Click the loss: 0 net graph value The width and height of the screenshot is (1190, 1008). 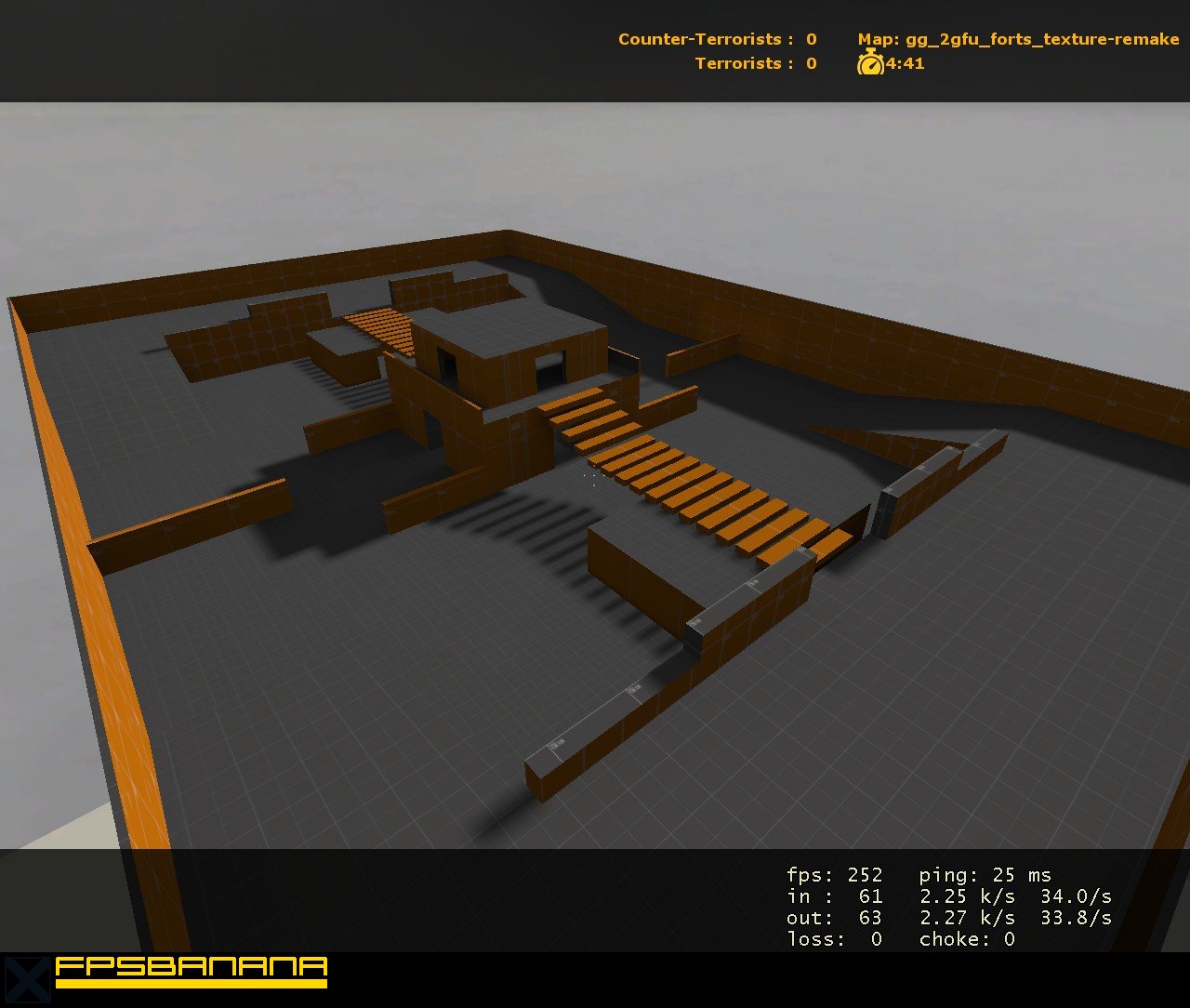point(834,939)
